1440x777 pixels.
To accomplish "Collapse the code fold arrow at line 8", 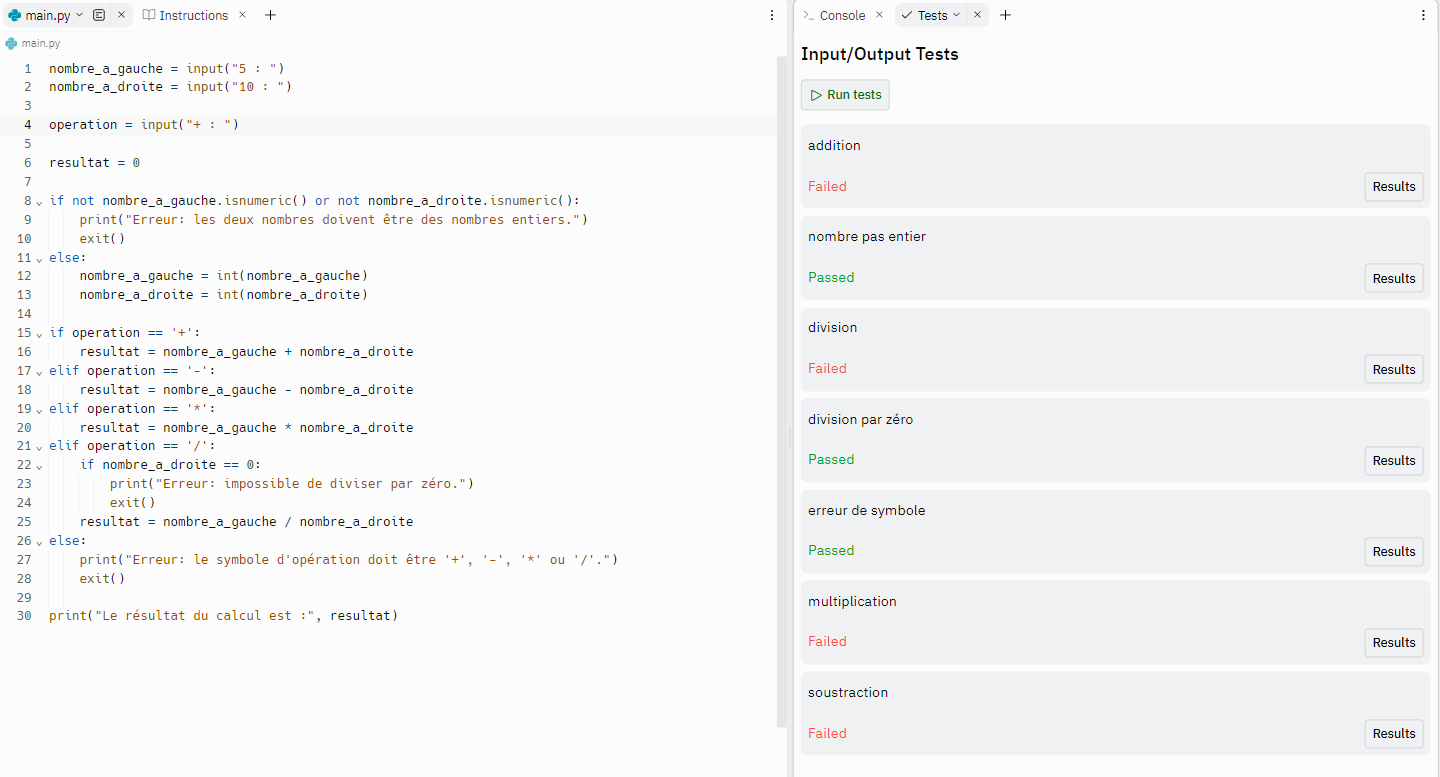I will tap(39, 201).
